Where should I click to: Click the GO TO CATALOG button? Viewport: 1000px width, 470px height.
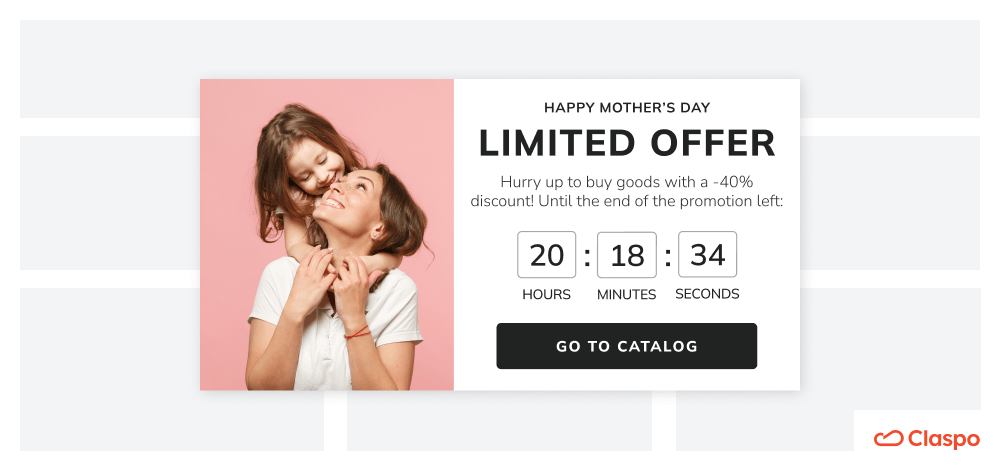[626, 346]
